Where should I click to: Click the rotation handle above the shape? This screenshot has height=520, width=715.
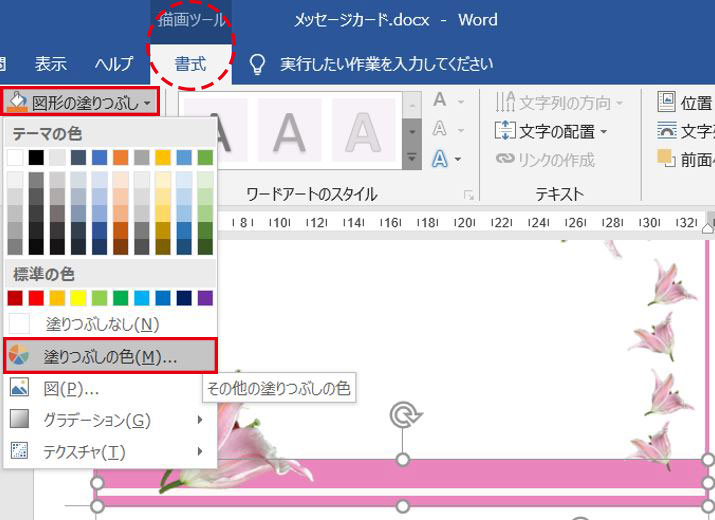pyautogui.click(x=404, y=415)
